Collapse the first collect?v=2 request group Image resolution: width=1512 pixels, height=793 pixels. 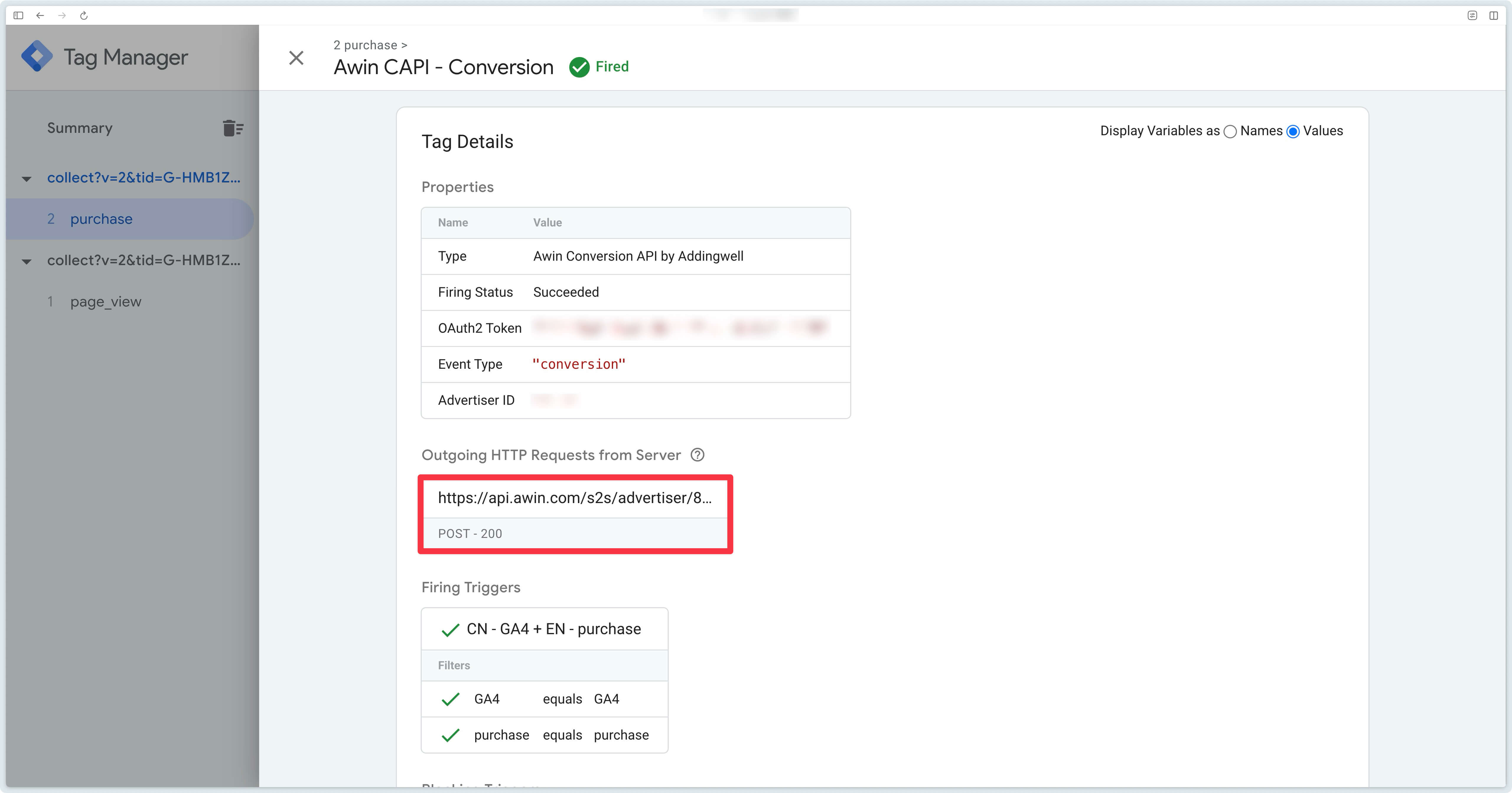coord(26,178)
